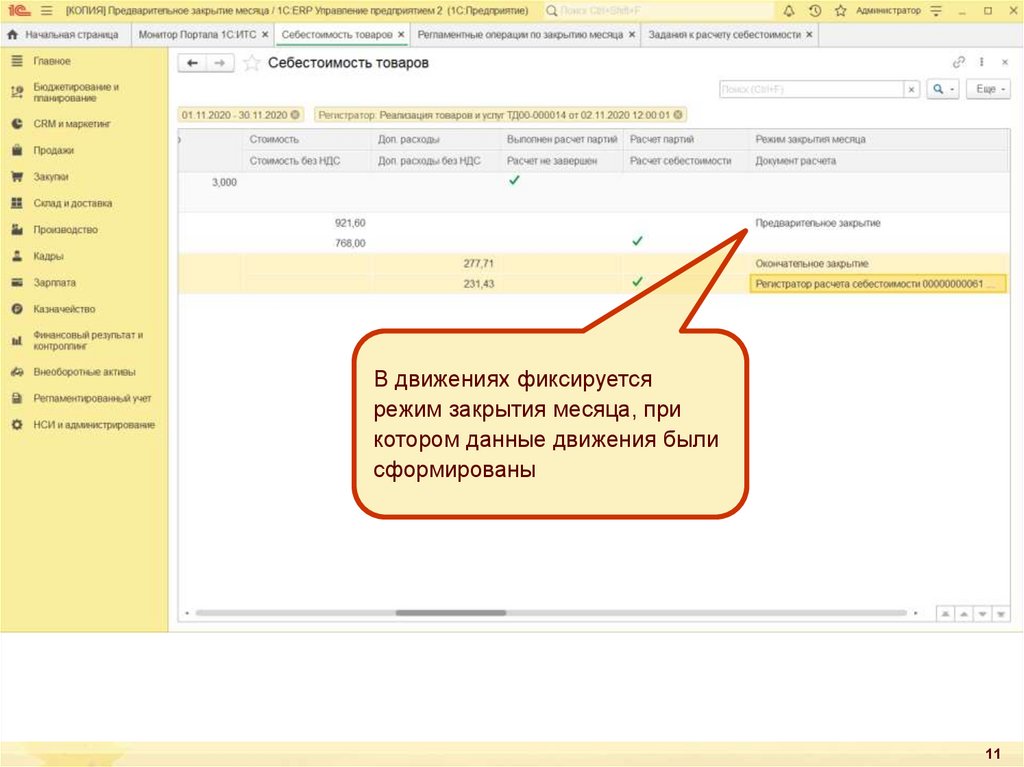Click the get link chain icon
1024x767 pixels.
pyautogui.click(x=959, y=62)
